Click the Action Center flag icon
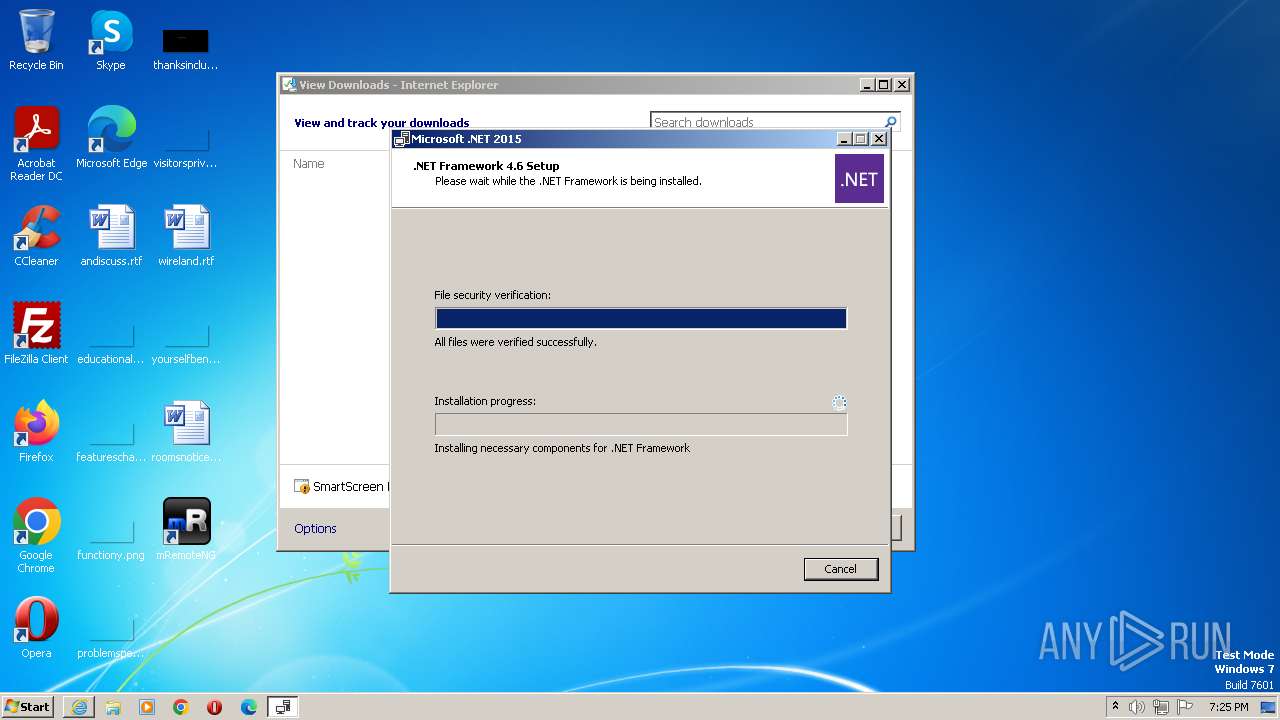This screenshot has height=720, width=1280. click(x=1184, y=707)
